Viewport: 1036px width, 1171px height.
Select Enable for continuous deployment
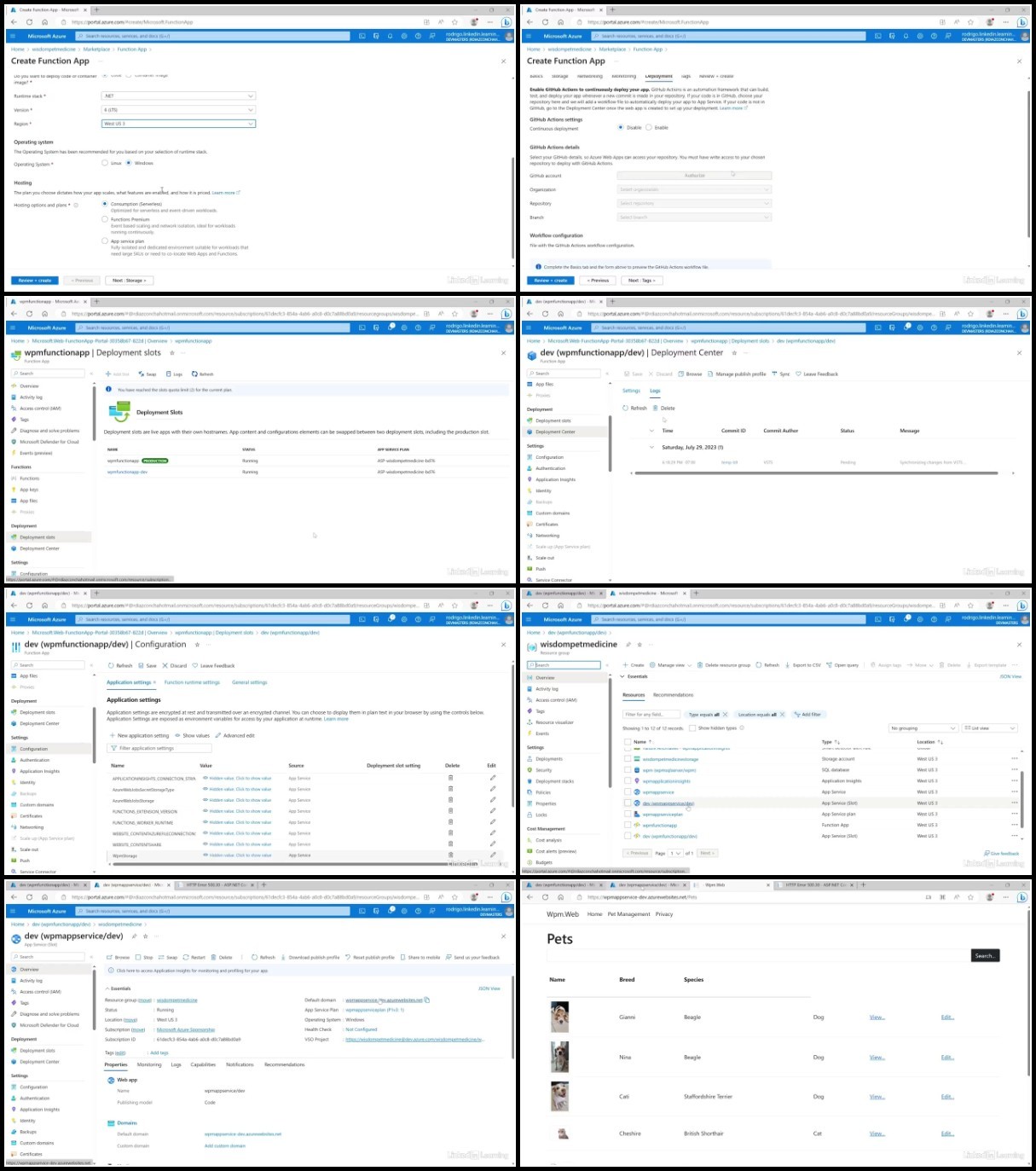click(x=649, y=127)
